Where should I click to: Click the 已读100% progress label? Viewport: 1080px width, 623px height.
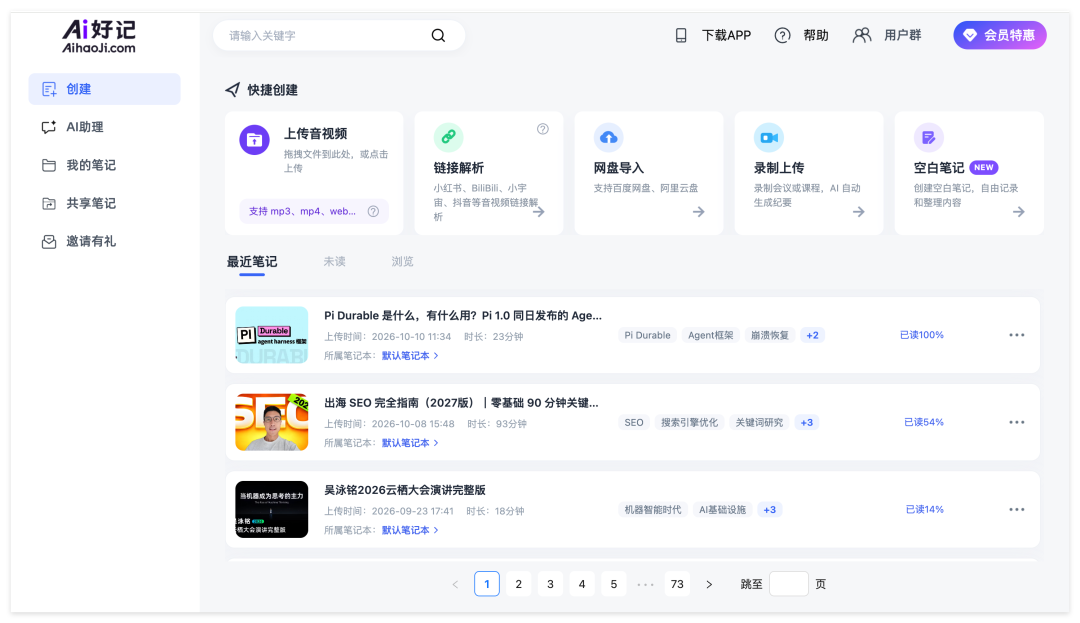click(922, 335)
